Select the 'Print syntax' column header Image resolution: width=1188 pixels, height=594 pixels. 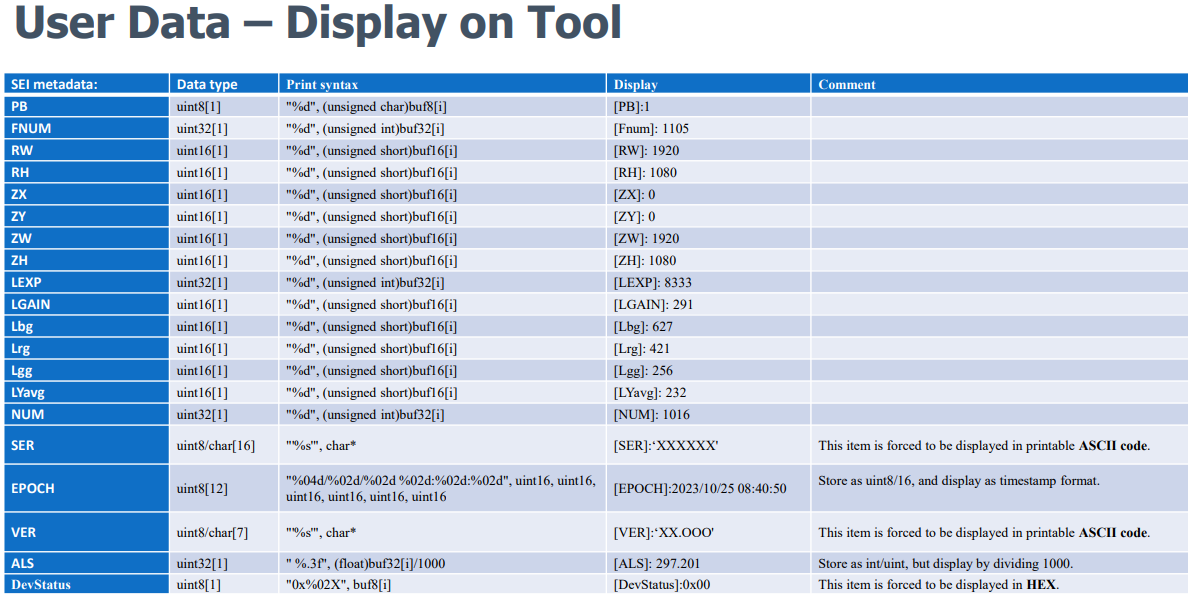322,85
